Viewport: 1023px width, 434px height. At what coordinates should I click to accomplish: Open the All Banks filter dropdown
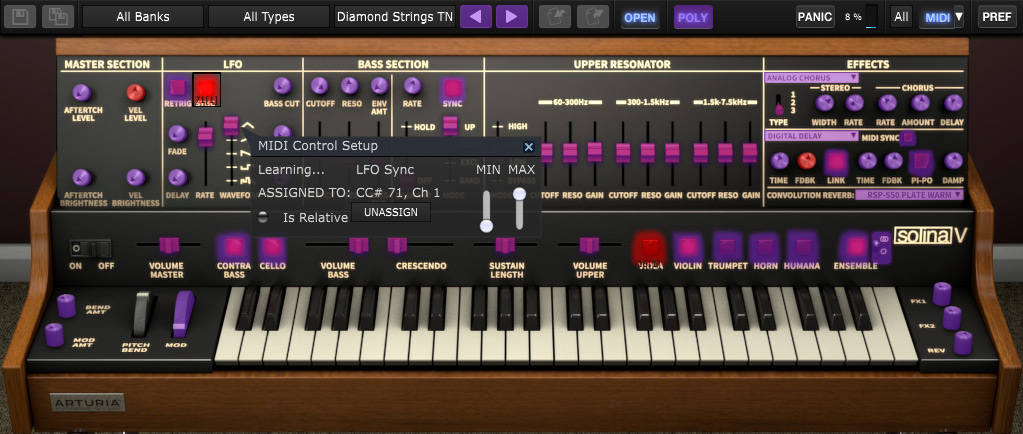pyautogui.click(x=143, y=17)
